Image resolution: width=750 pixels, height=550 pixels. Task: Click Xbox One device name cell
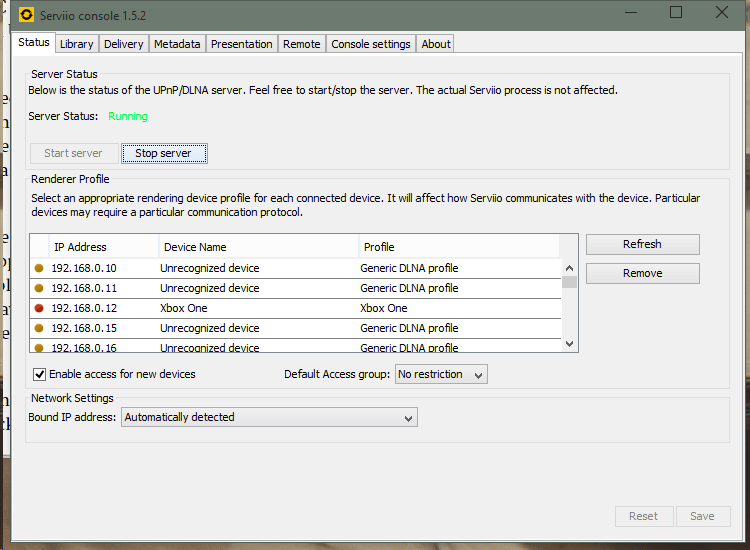coord(184,308)
